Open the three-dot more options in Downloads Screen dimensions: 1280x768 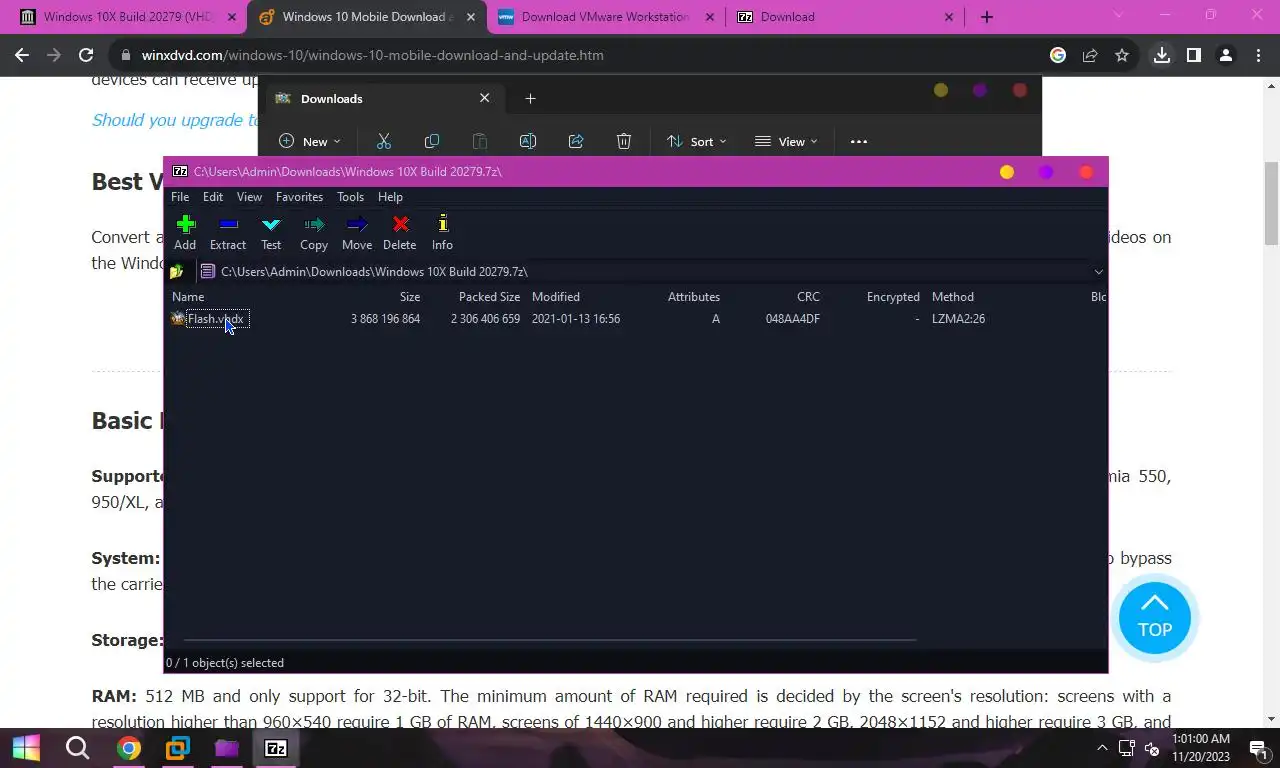coord(859,141)
